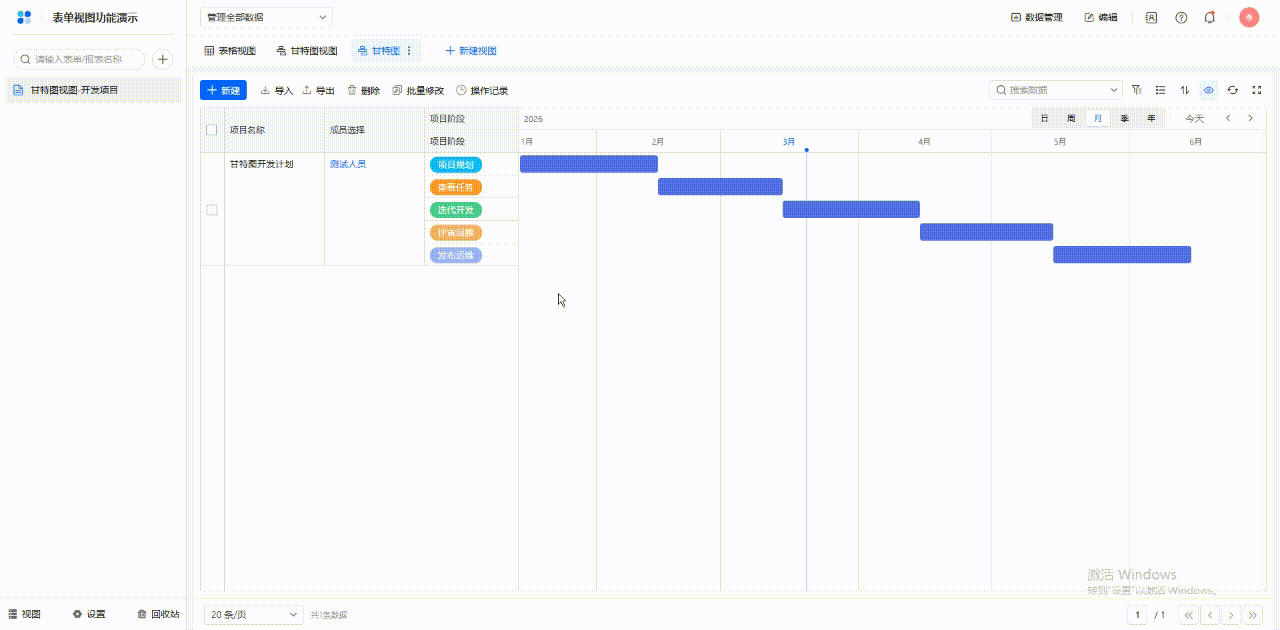This screenshot has height=630, width=1280.
Task: Click the filter funnel icon
Action: 1137,90
